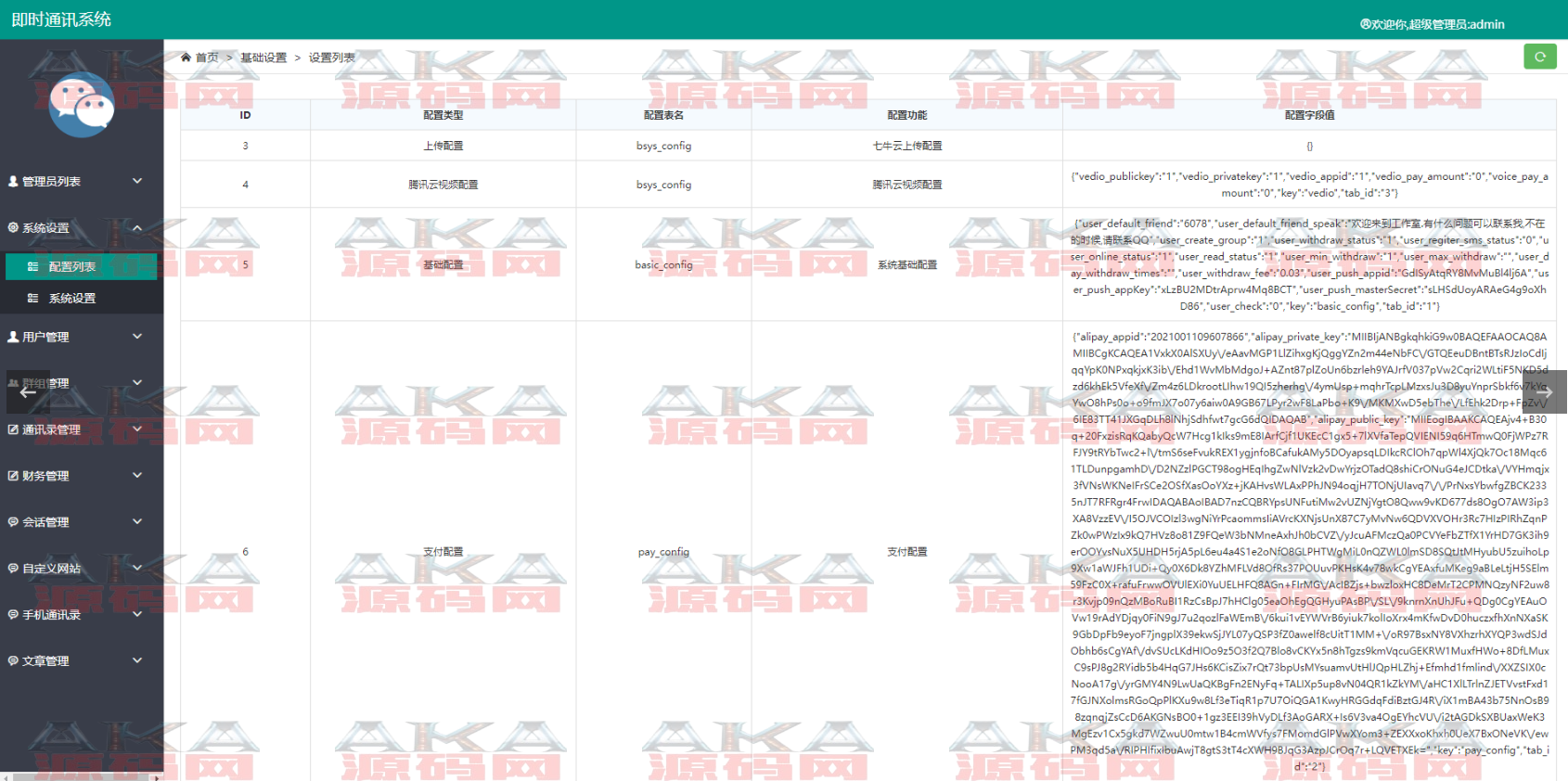Image resolution: width=1568 pixels, height=781 pixels.
Task: Collapse the 系统设置 section chevron
Action: tap(137, 227)
